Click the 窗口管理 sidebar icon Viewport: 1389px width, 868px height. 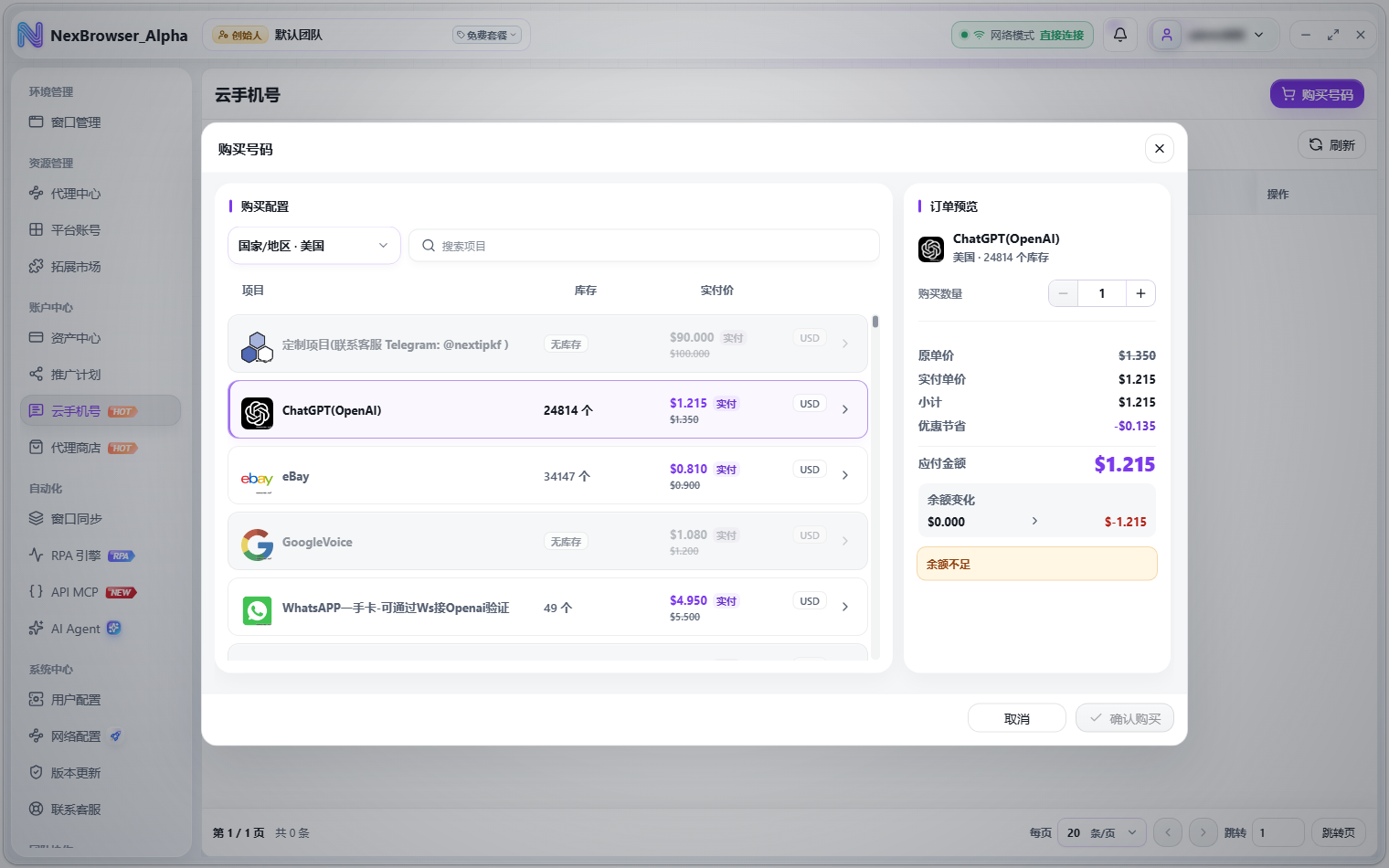pyautogui.click(x=37, y=122)
